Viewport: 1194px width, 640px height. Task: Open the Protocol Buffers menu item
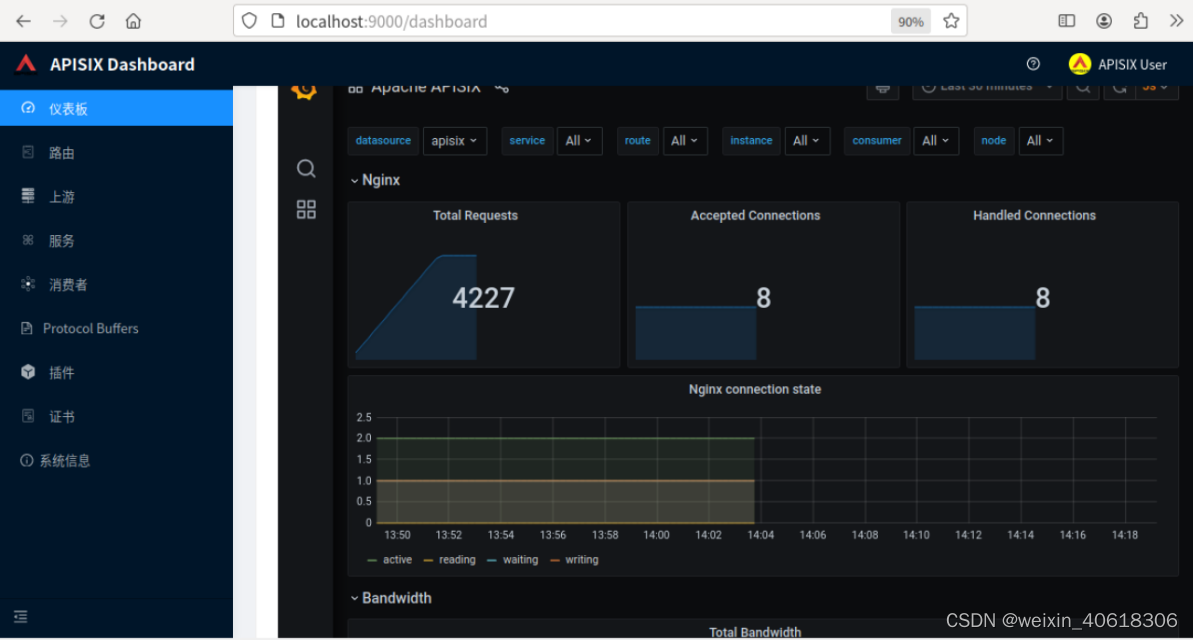click(x=117, y=328)
